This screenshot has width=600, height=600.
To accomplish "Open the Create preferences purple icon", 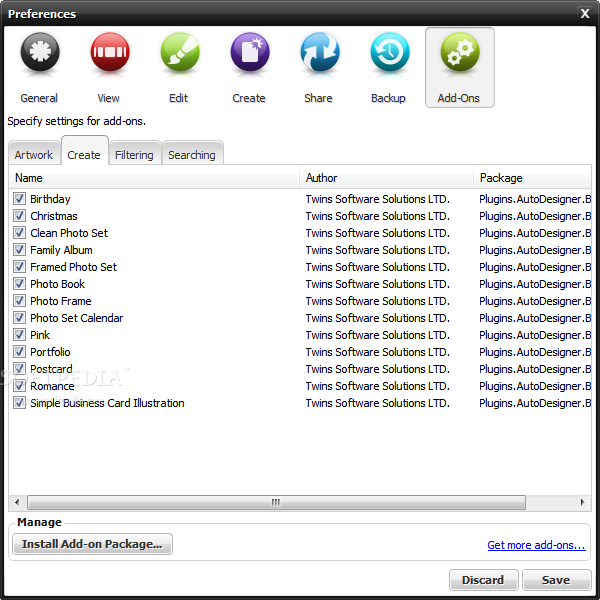I will (250, 52).
